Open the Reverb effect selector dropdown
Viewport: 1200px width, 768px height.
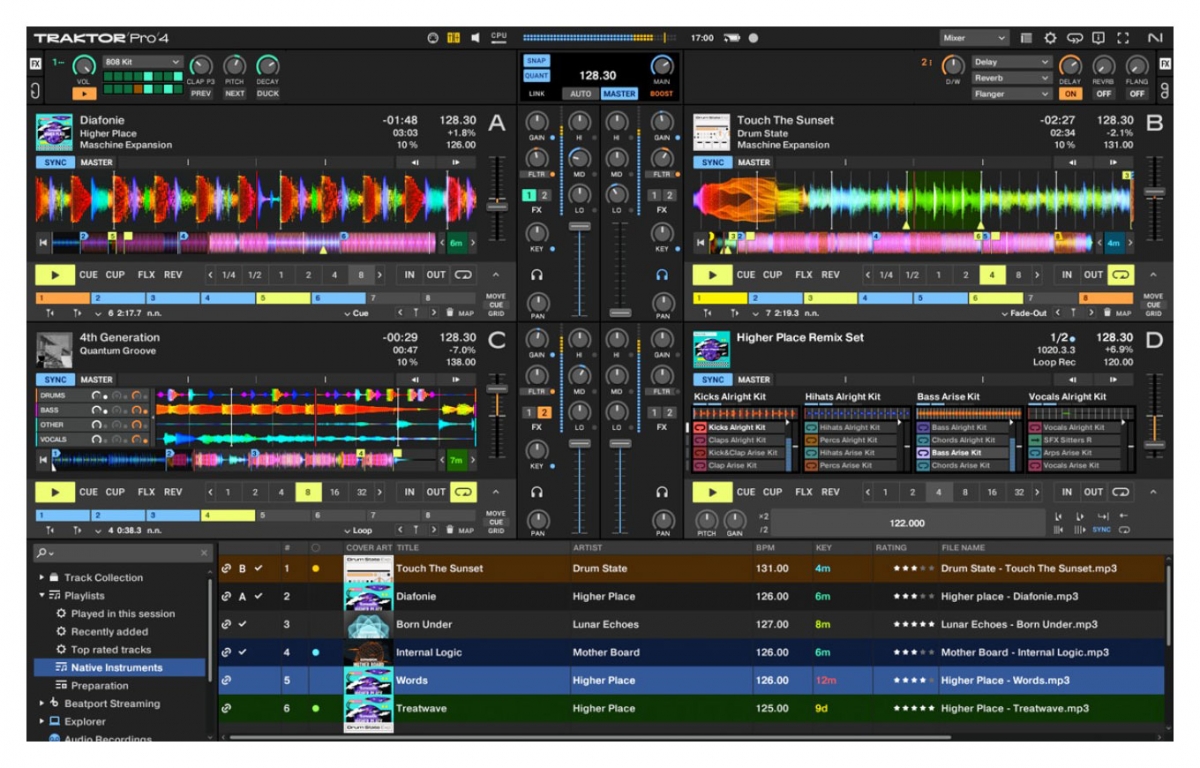[1011, 78]
